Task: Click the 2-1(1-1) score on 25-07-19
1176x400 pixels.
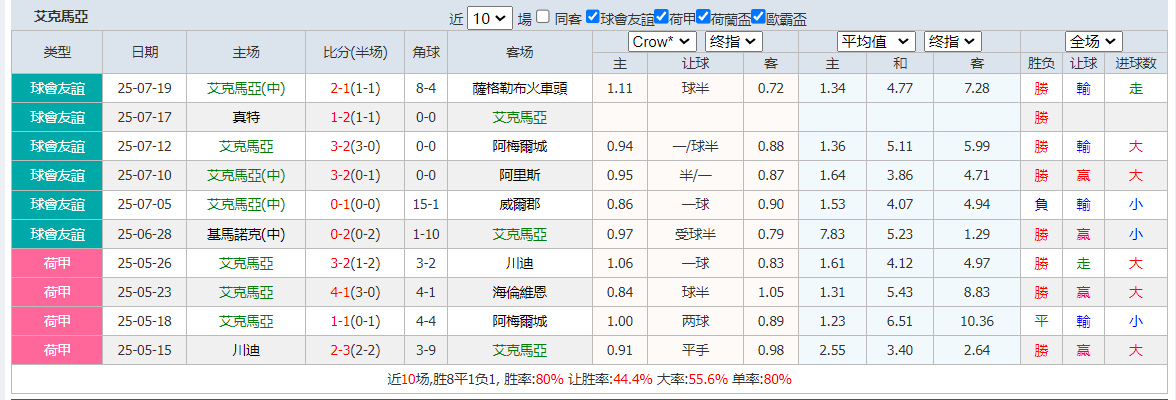Action: coord(355,88)
